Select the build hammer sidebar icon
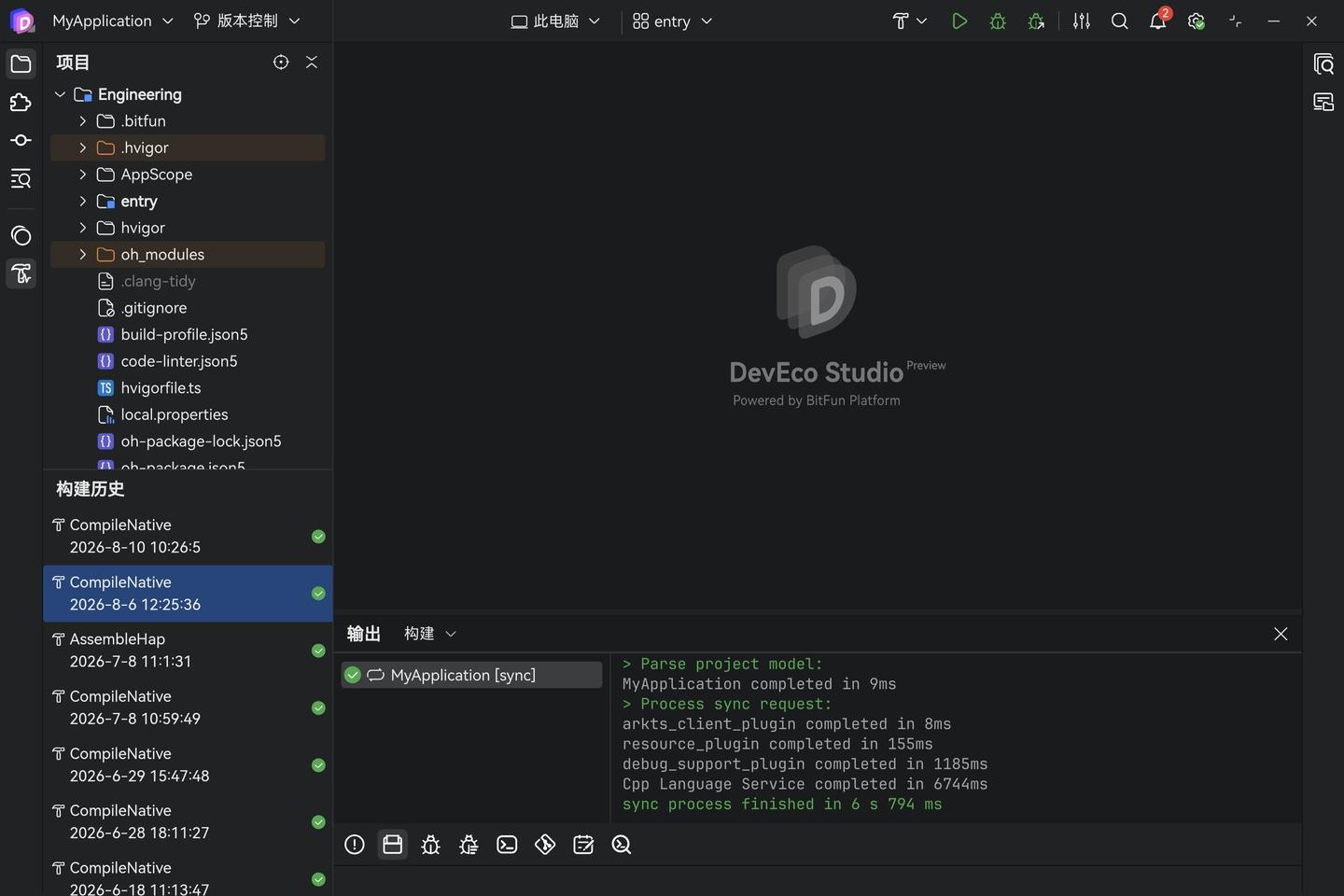Screen dimensions: 1344x896 21,273
